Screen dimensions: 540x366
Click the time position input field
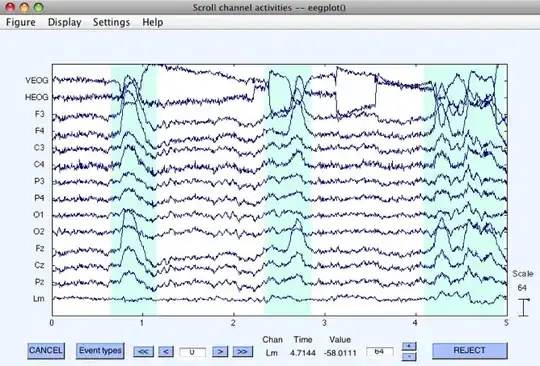pos(193,352)
